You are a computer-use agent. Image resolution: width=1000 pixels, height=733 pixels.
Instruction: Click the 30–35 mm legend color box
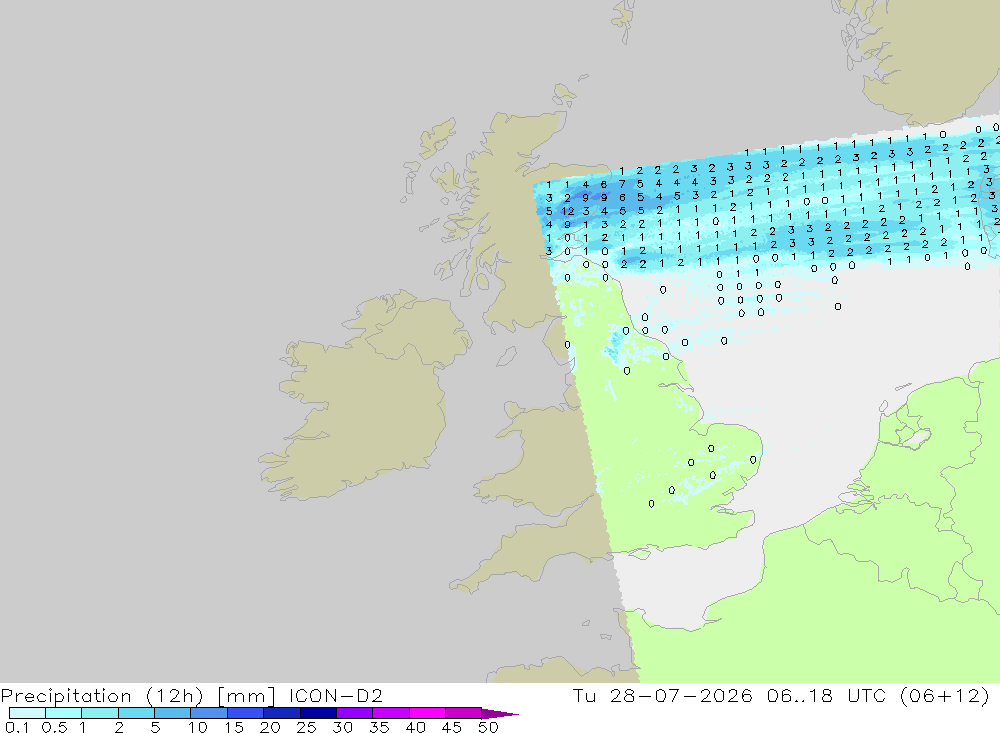354,713
